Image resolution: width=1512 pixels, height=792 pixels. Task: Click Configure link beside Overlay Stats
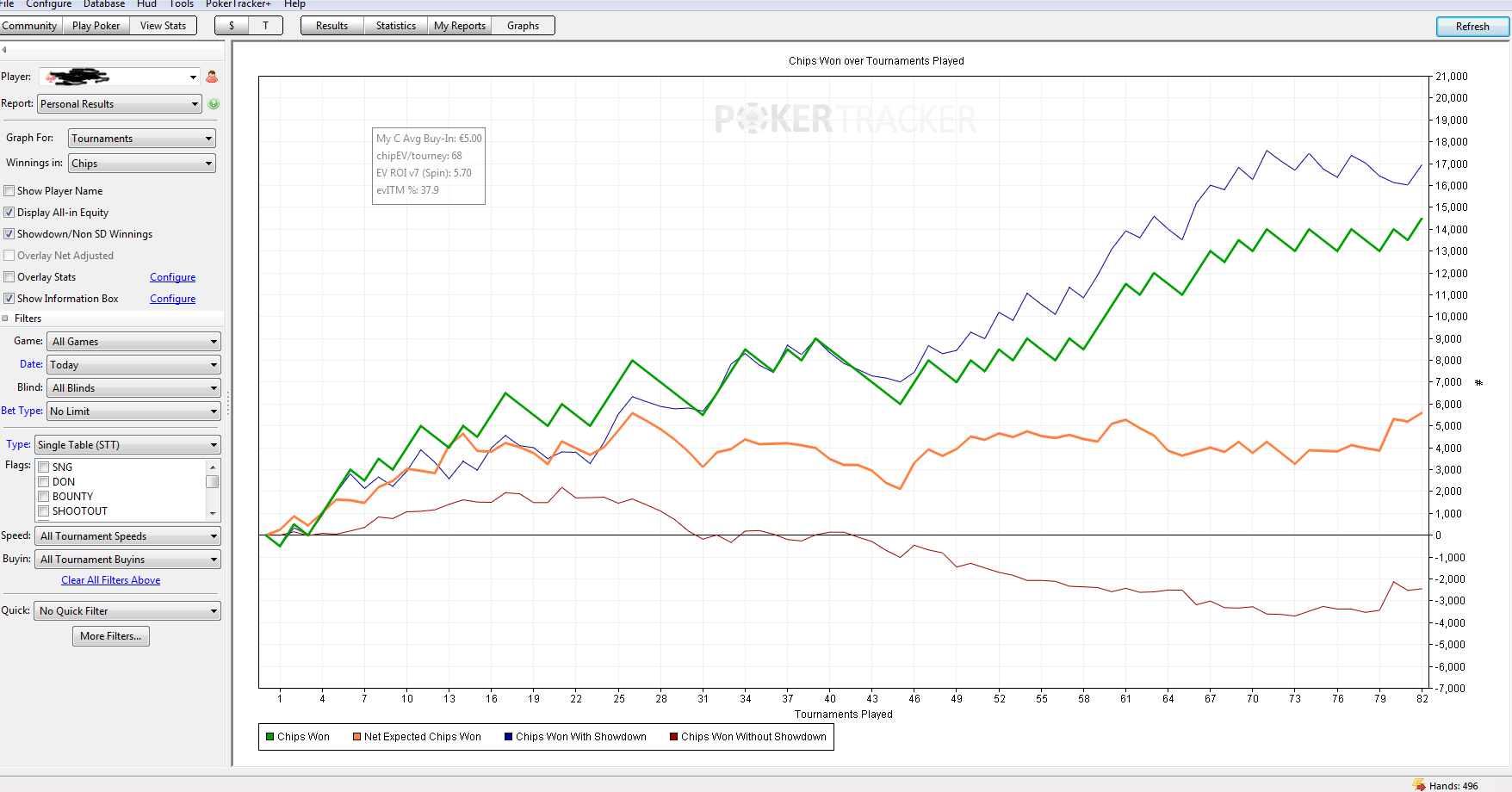[x=173, y=277]
